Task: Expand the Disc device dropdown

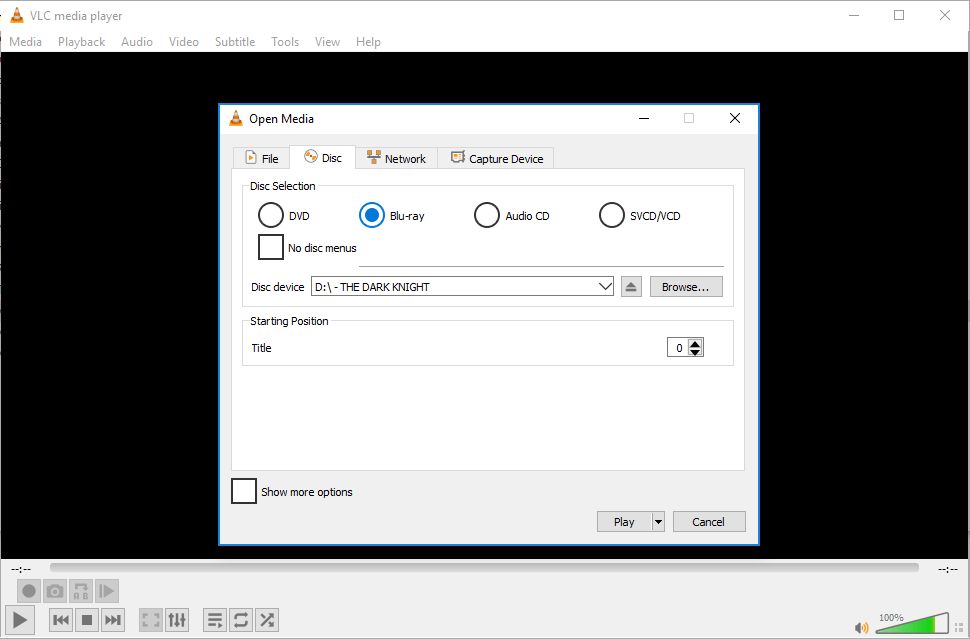Action: [605, 287]
